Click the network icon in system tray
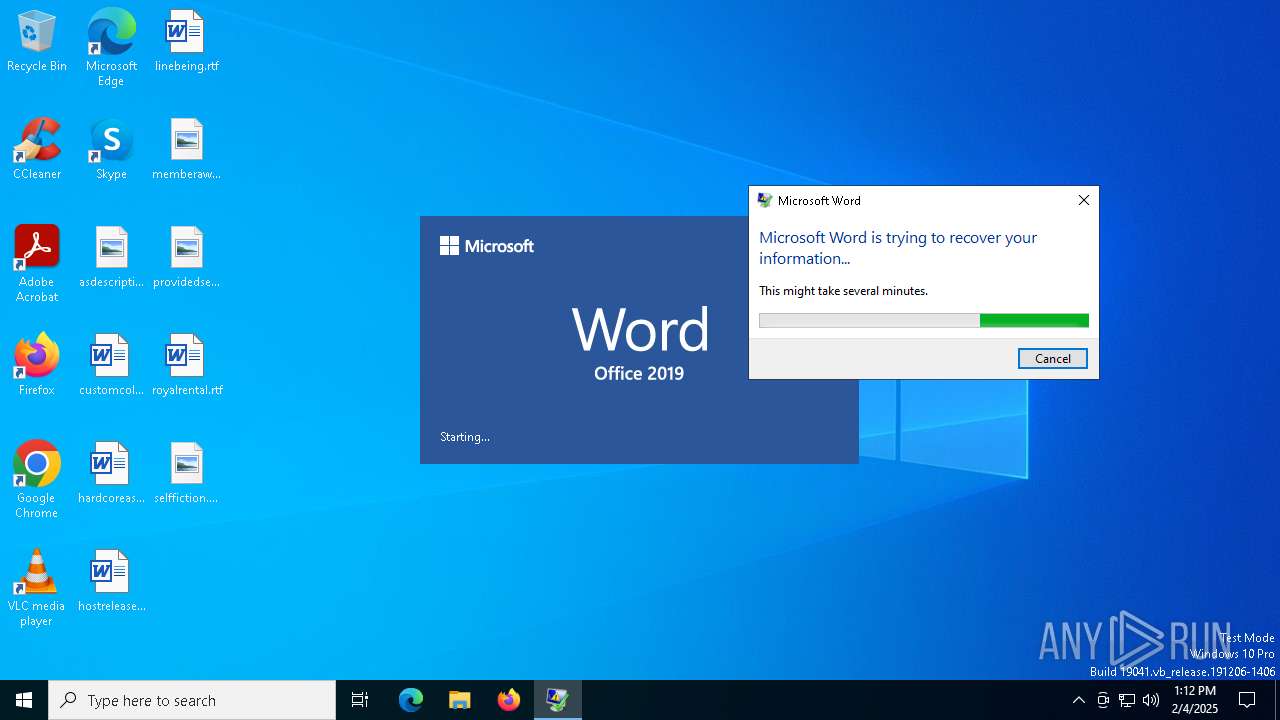Viewport: 1280px width, 720px height. point(1127,700)
